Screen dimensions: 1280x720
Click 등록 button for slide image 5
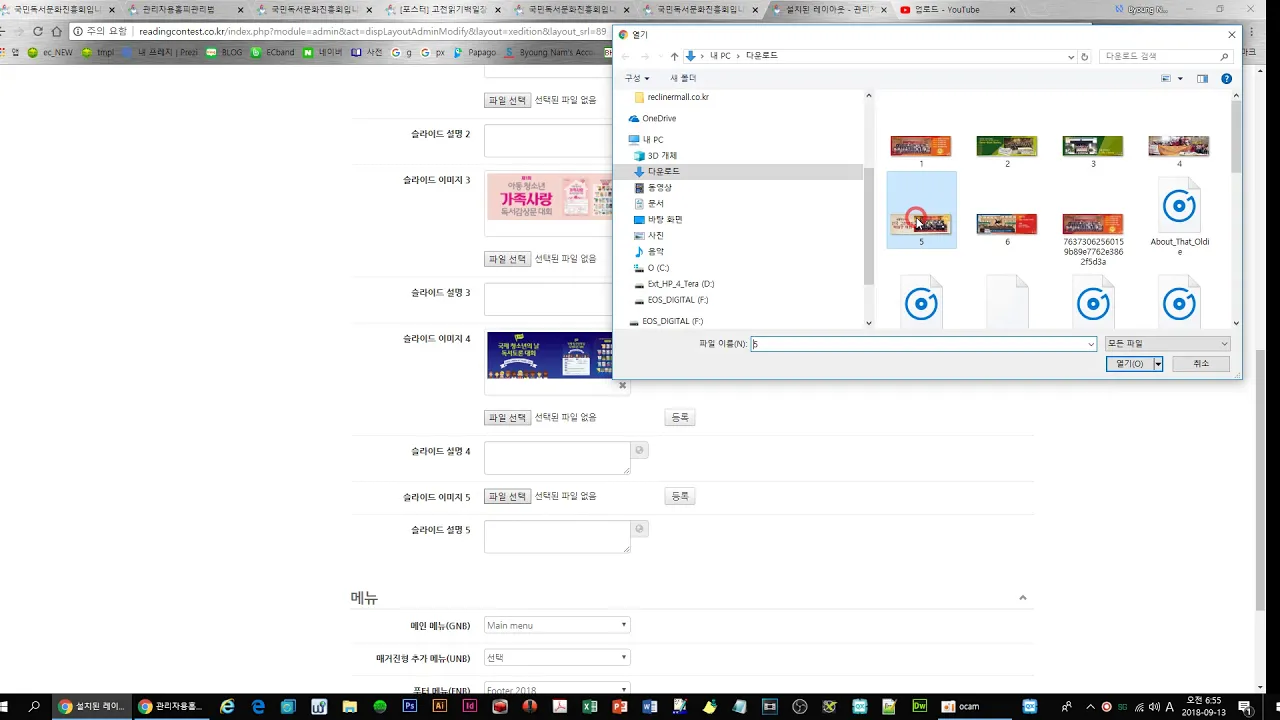(680, 497)
